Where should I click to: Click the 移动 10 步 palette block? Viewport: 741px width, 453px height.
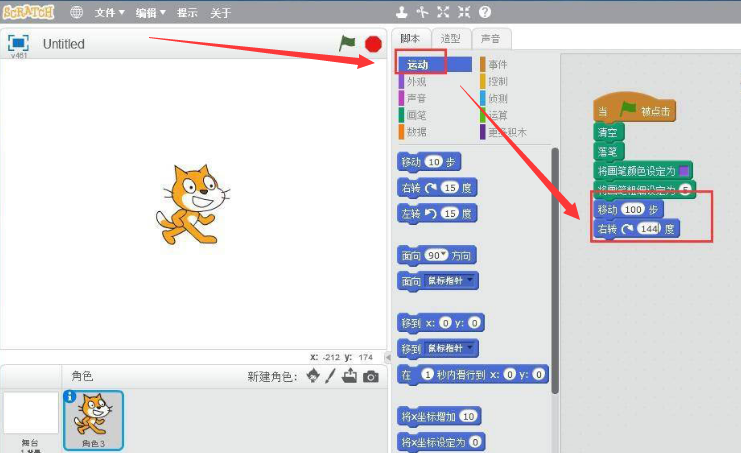pyautogui.click(x=429, y=162)
